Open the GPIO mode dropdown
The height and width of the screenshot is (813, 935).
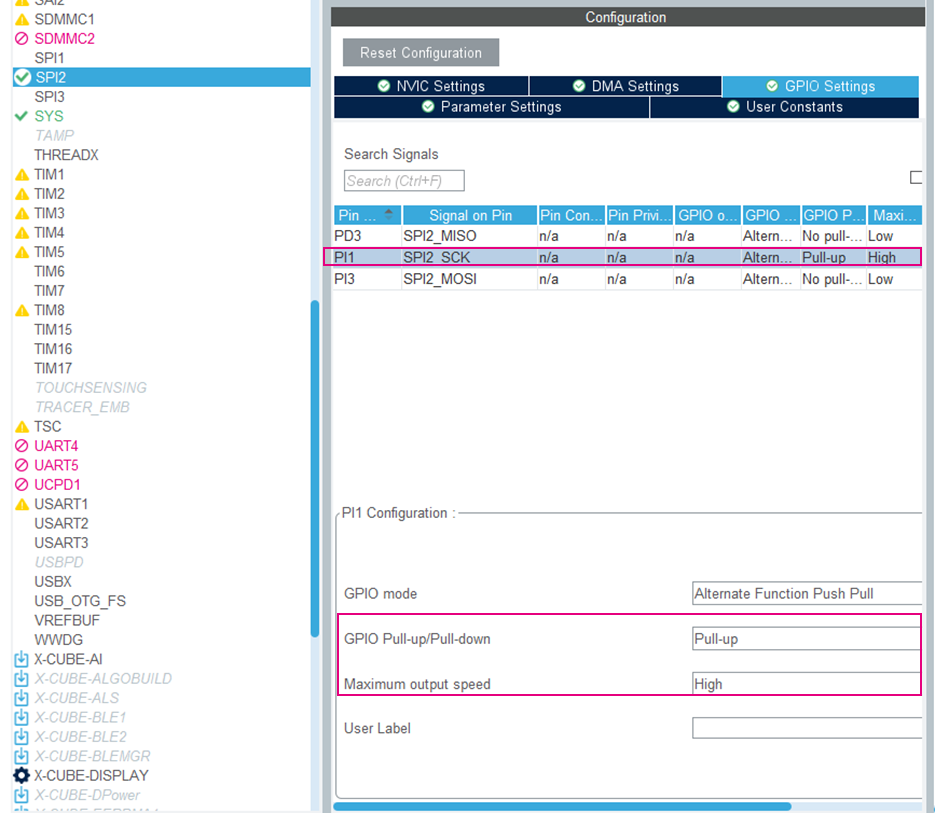coord(807,593)
